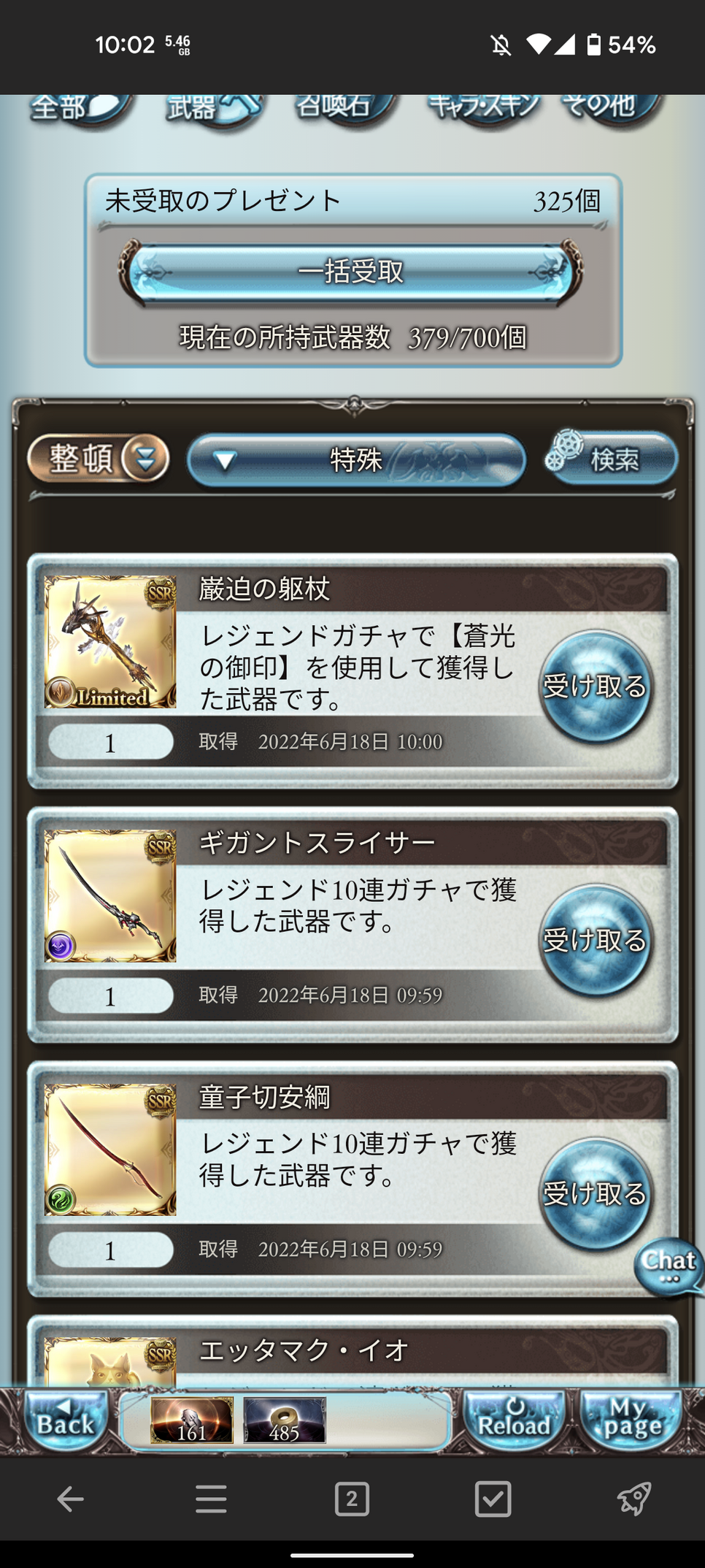Switch to the 武器 tab

click(212, 108)
